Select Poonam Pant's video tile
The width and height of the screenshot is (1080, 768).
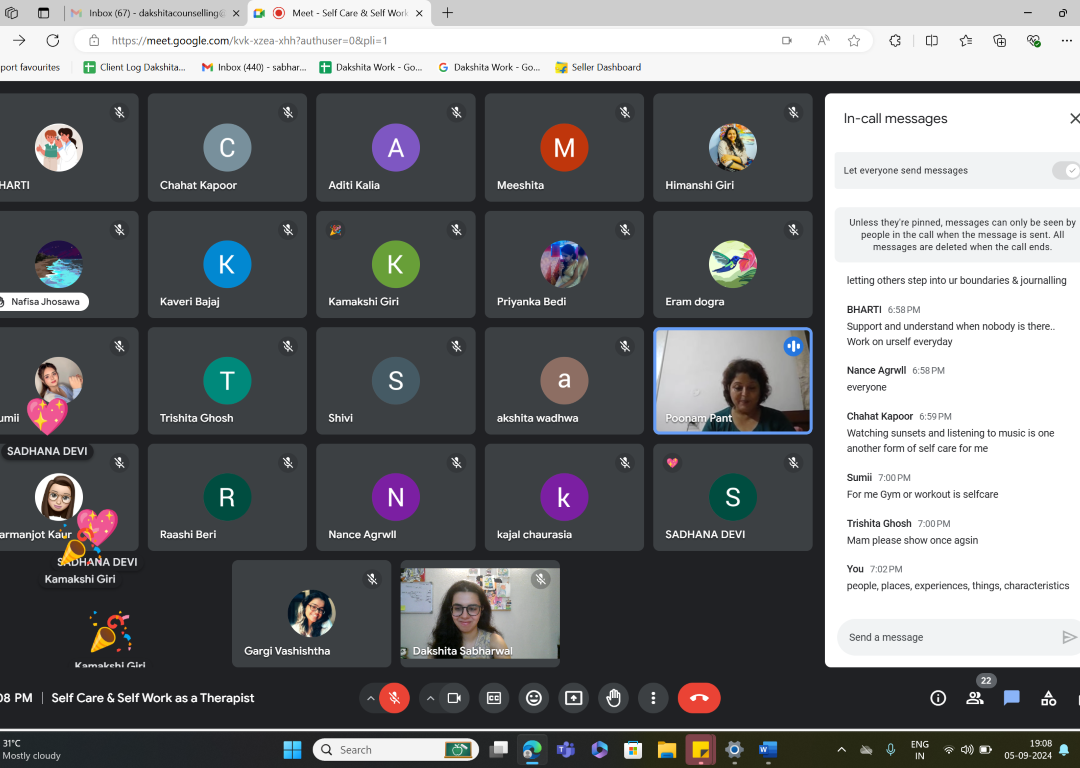(732, 381)
